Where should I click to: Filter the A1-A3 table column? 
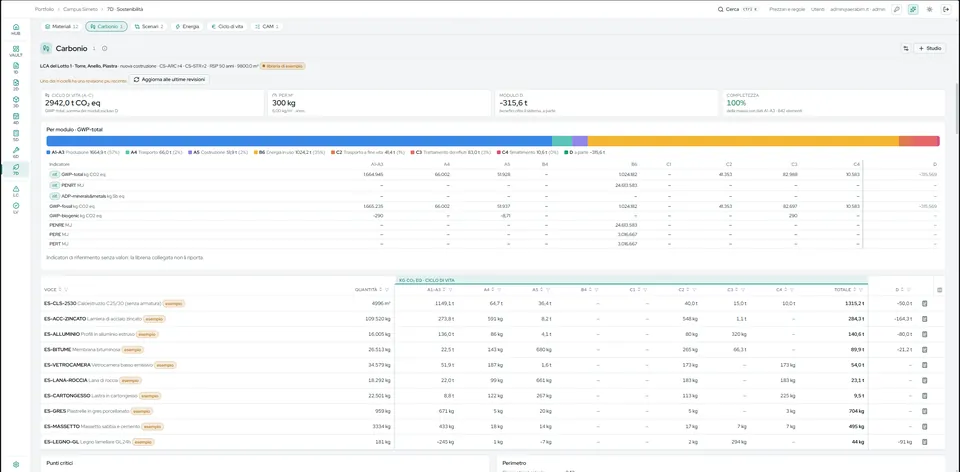click(x=451, y=290)
